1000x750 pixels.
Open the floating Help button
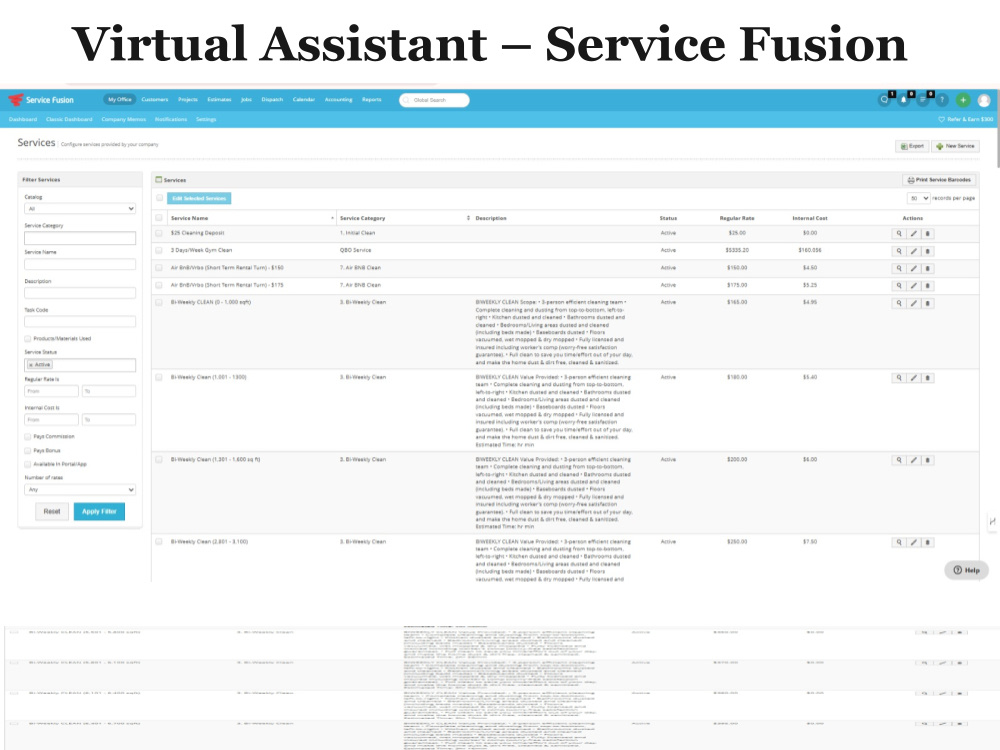(966, 570)
